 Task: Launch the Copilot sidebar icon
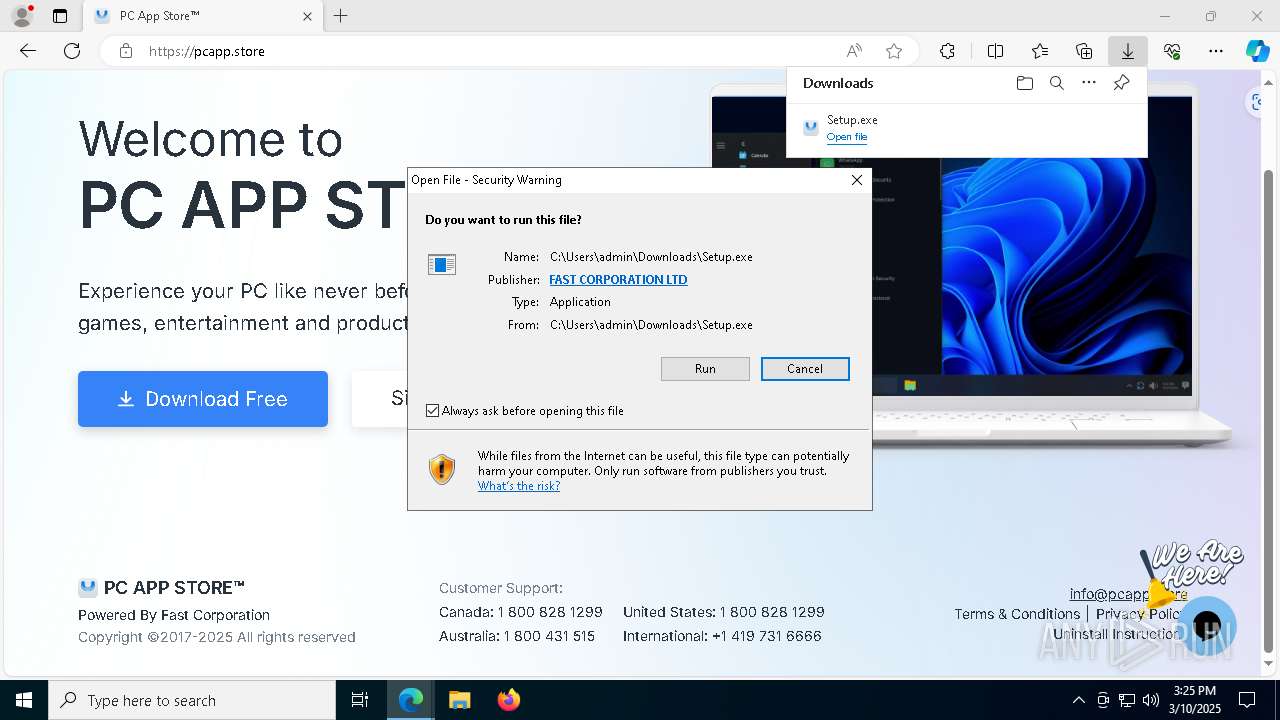click(1257, 51)
